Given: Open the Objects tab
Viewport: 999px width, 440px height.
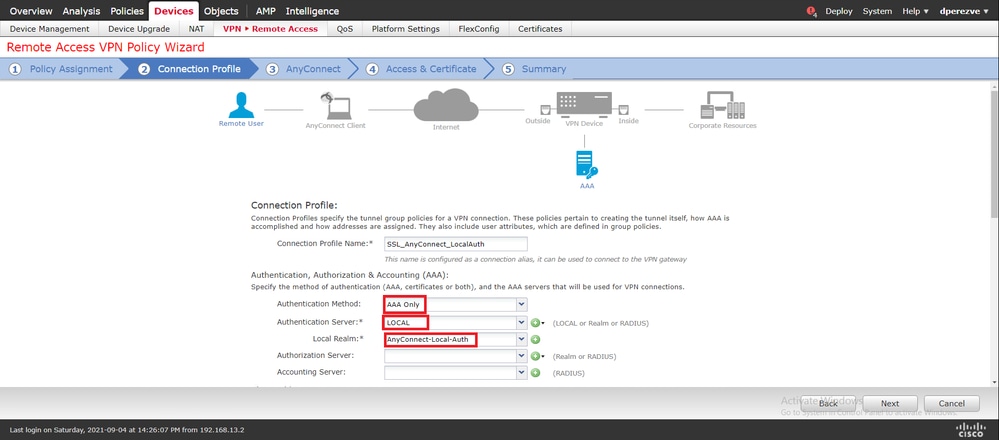Looking at the screenshot, I should (x=221, y=11).
